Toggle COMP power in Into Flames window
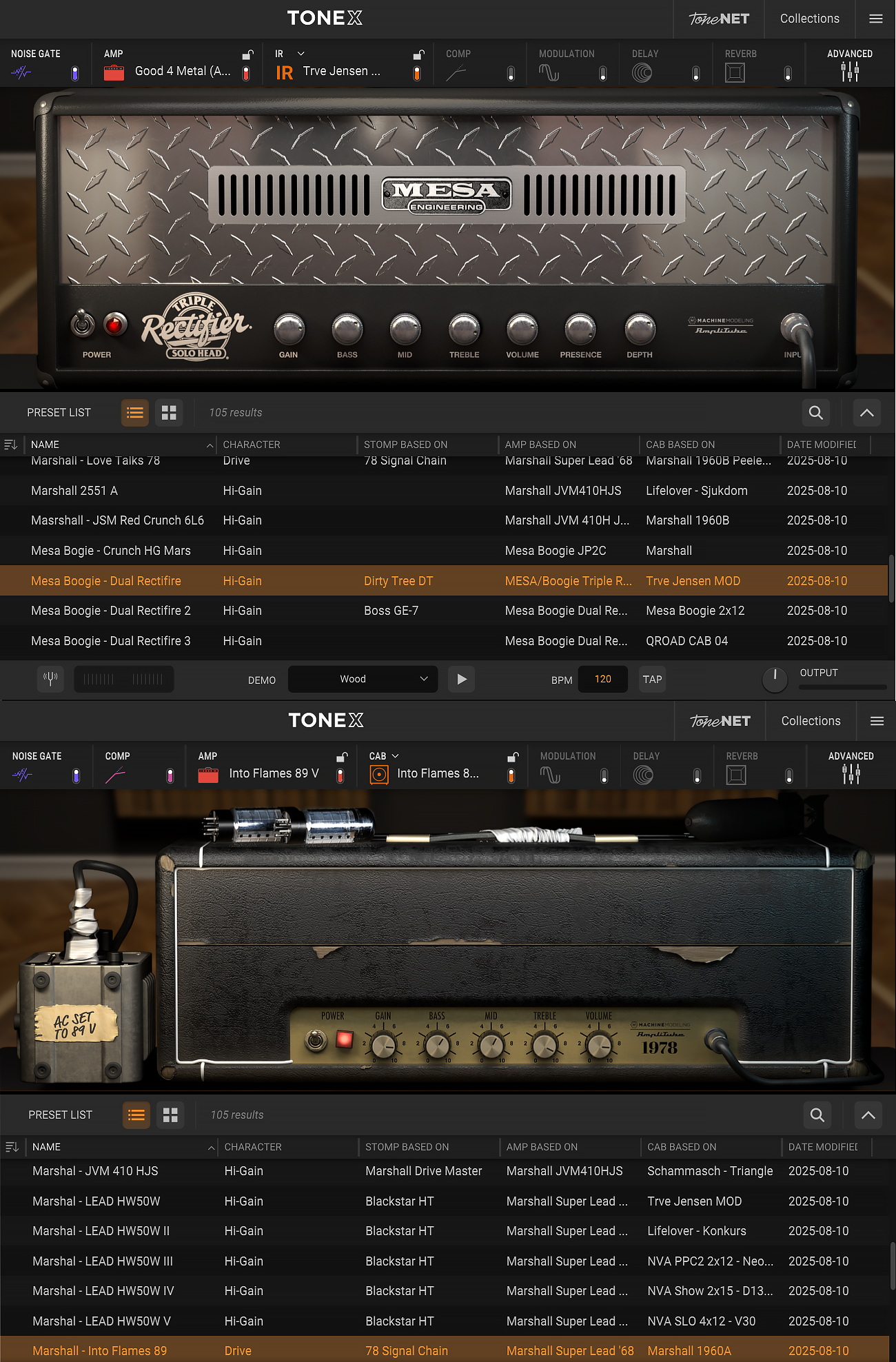This screenshot has width=896, height=1362. tap(170, 776)
